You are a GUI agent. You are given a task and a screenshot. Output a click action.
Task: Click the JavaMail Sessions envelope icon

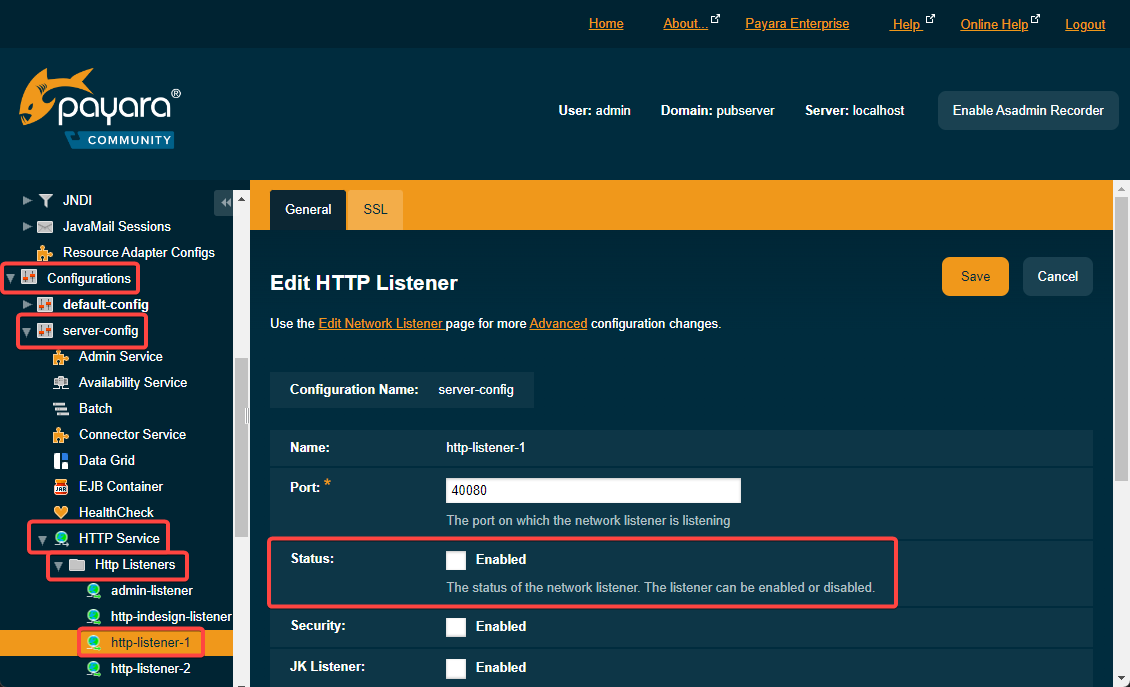coord(45,227)
